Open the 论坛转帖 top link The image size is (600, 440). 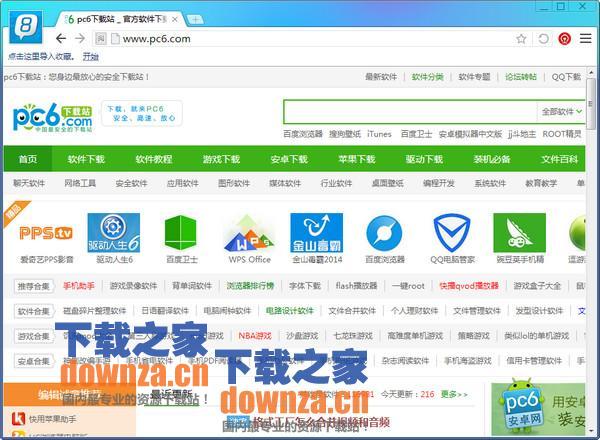[x=521, y=77]
